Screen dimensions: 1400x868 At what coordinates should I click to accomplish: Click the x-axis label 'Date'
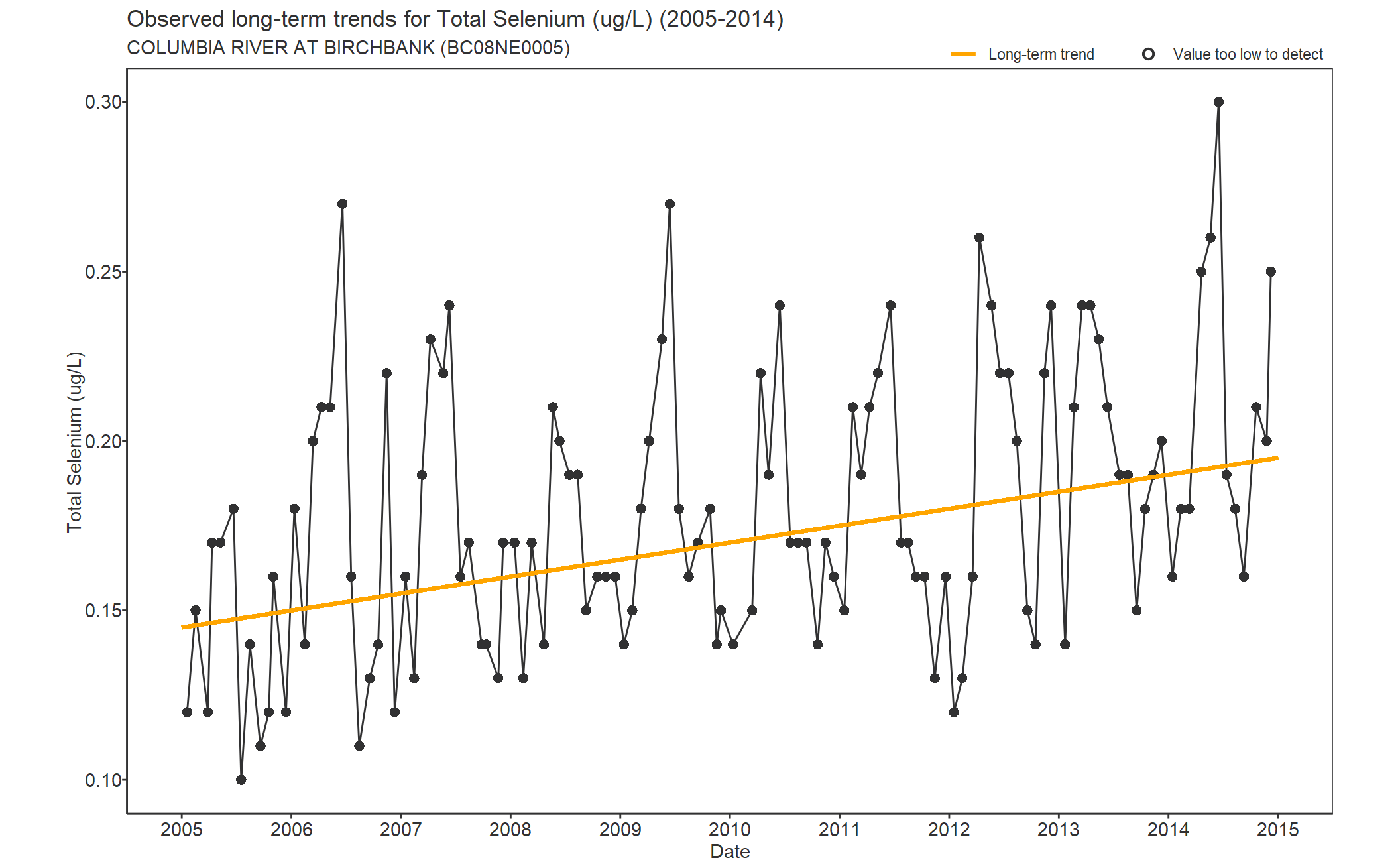point(730,851)
